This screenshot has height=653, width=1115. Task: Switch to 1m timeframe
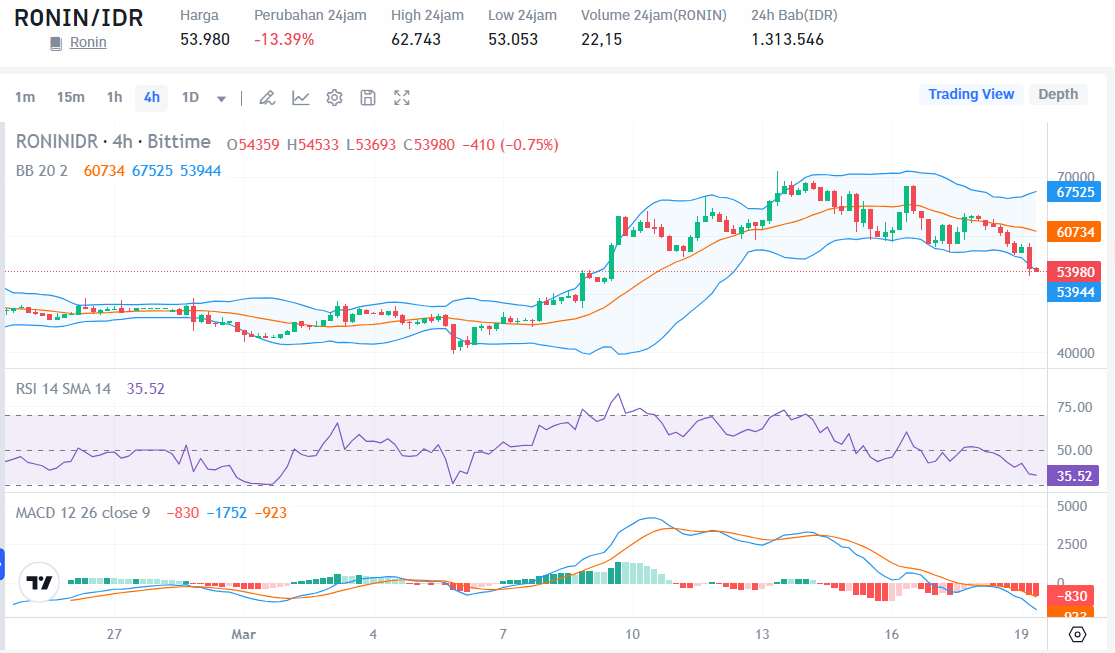coord(25,97)
